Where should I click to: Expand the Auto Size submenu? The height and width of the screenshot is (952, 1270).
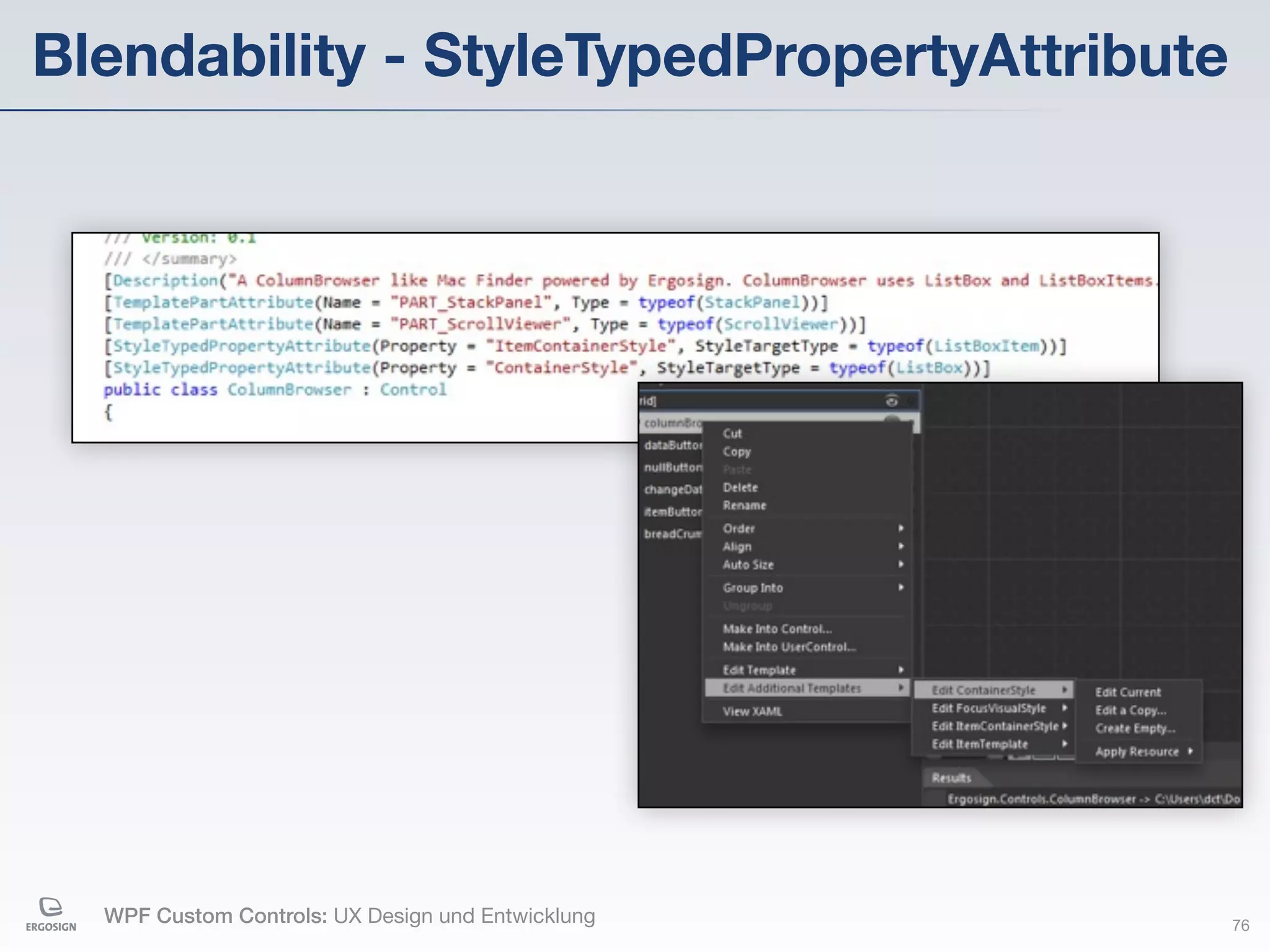click(x=807, y=564)
